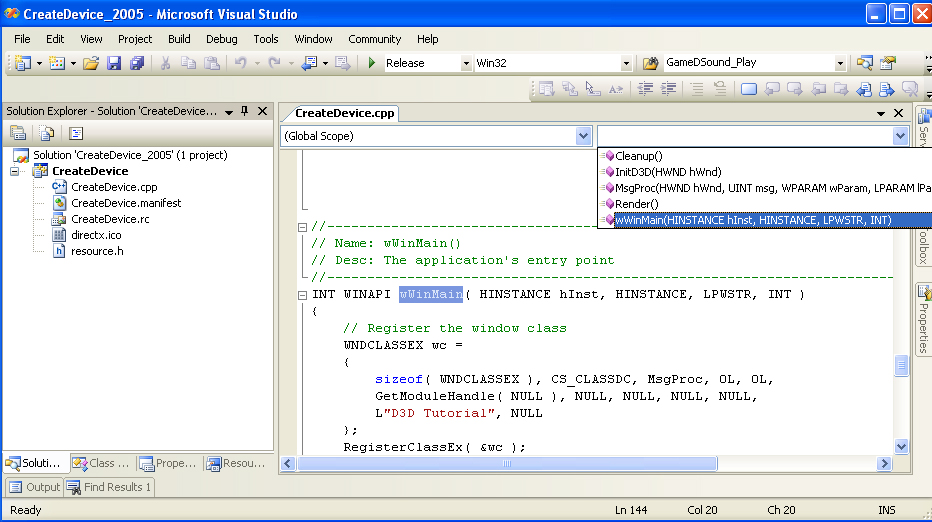The height and width of the screenshot is (522, 932).
Task: Save the current file with the floppy icon
Action: (114, 63)
